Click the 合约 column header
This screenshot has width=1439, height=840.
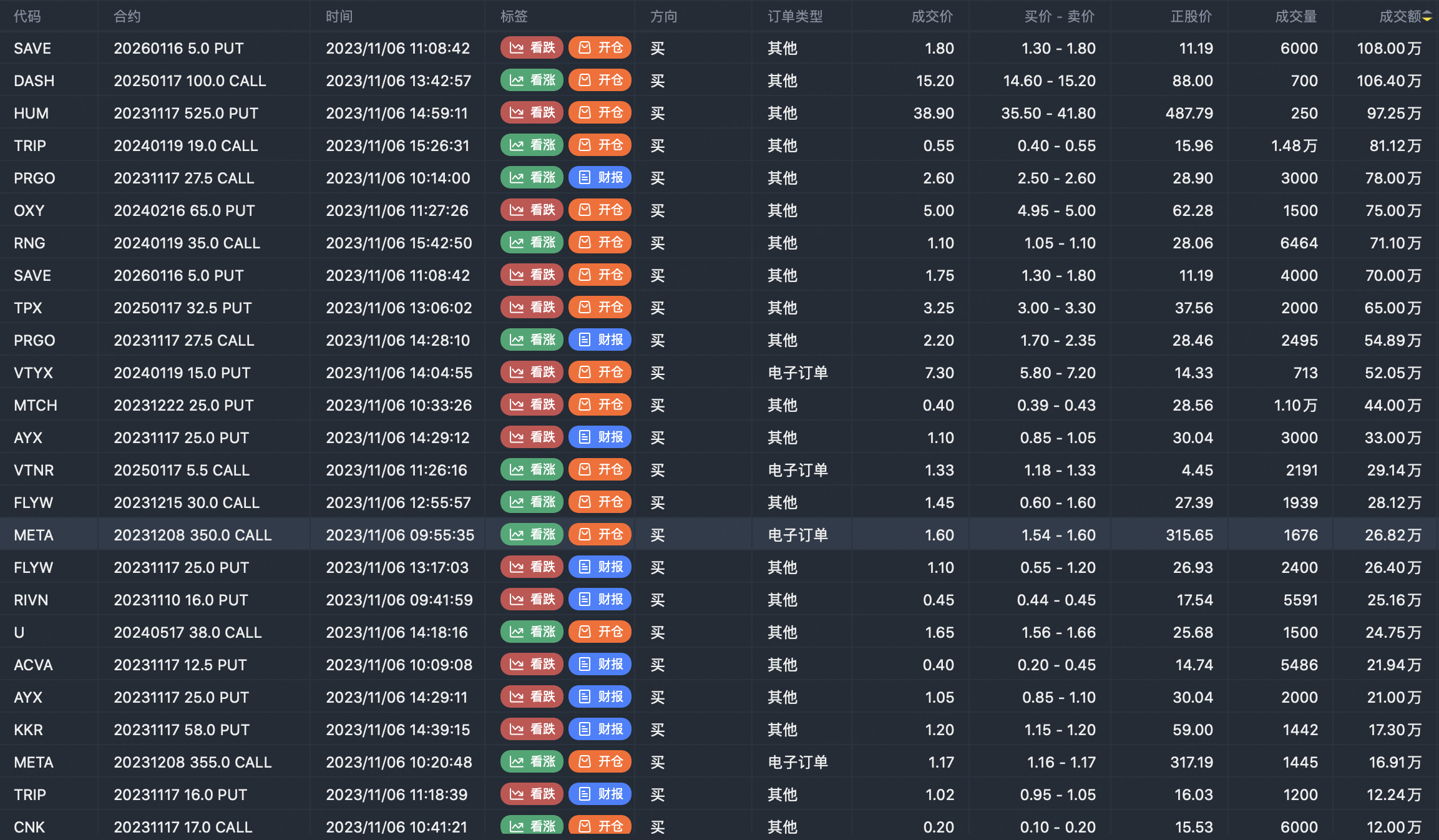pos(127,16)
